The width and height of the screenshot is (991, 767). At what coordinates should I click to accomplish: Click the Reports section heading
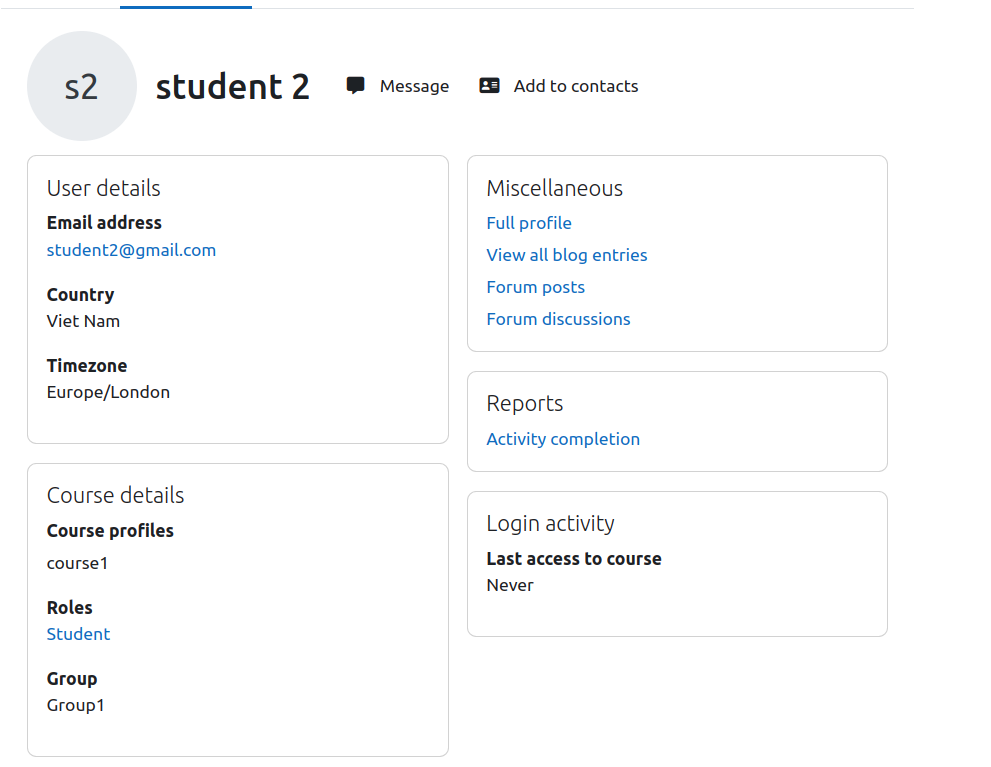click(x=525, y=404)
